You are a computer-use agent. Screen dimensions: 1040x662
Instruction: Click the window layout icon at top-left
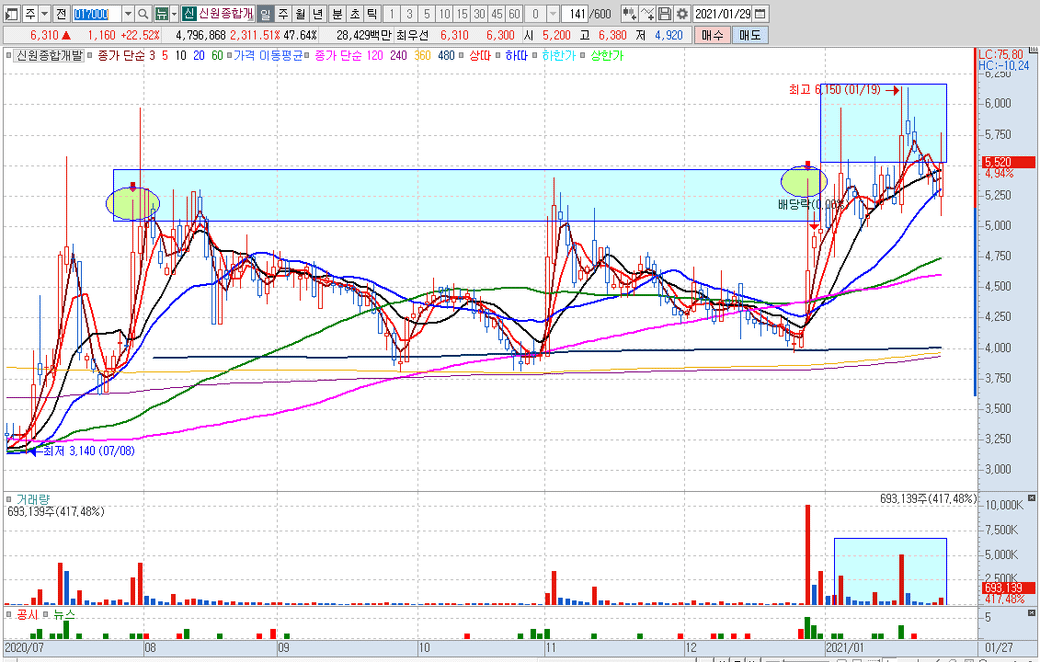(10, 14)
